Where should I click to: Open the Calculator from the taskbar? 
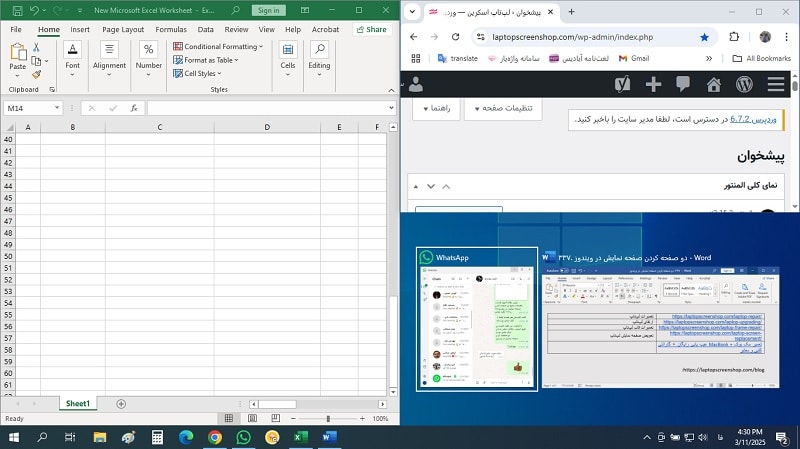(x=157, y=437)
